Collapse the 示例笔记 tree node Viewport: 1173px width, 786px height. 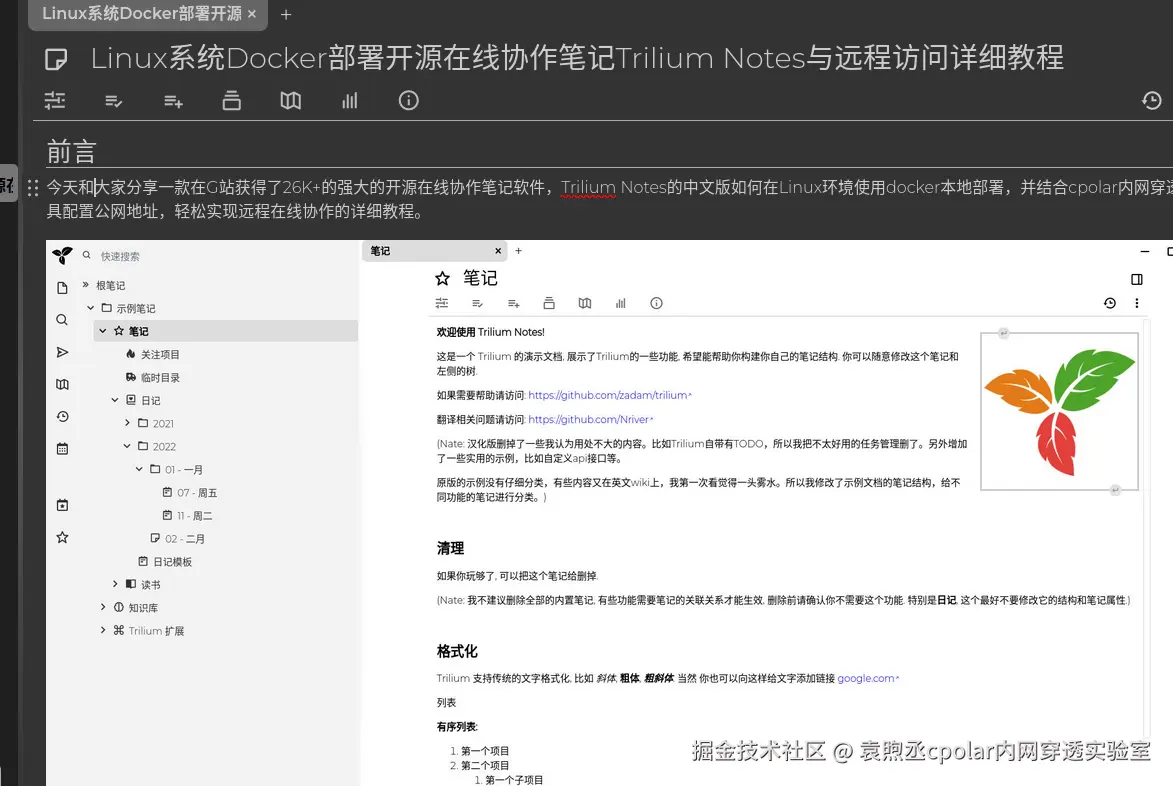(91, 308)
